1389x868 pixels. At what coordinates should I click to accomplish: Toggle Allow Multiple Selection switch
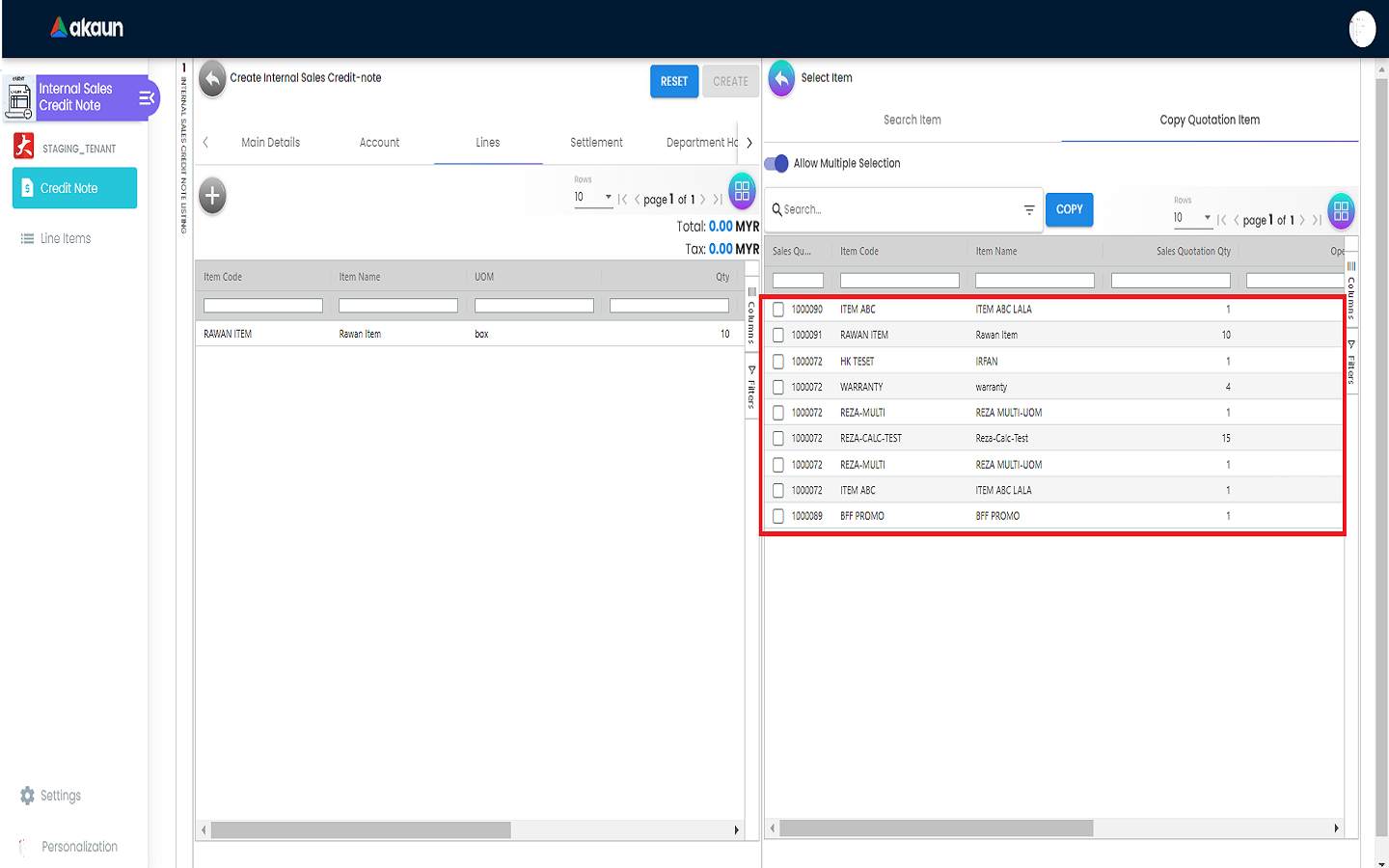(x=777, y=164)
